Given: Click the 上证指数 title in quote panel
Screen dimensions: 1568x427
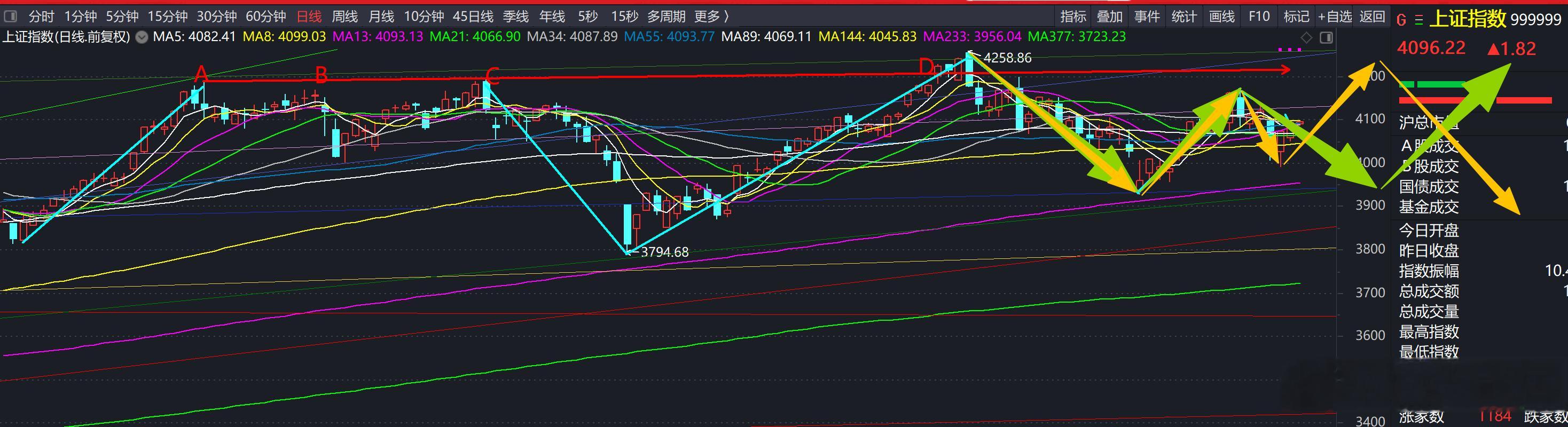Looking at the screenshot, I should 1467,19.
